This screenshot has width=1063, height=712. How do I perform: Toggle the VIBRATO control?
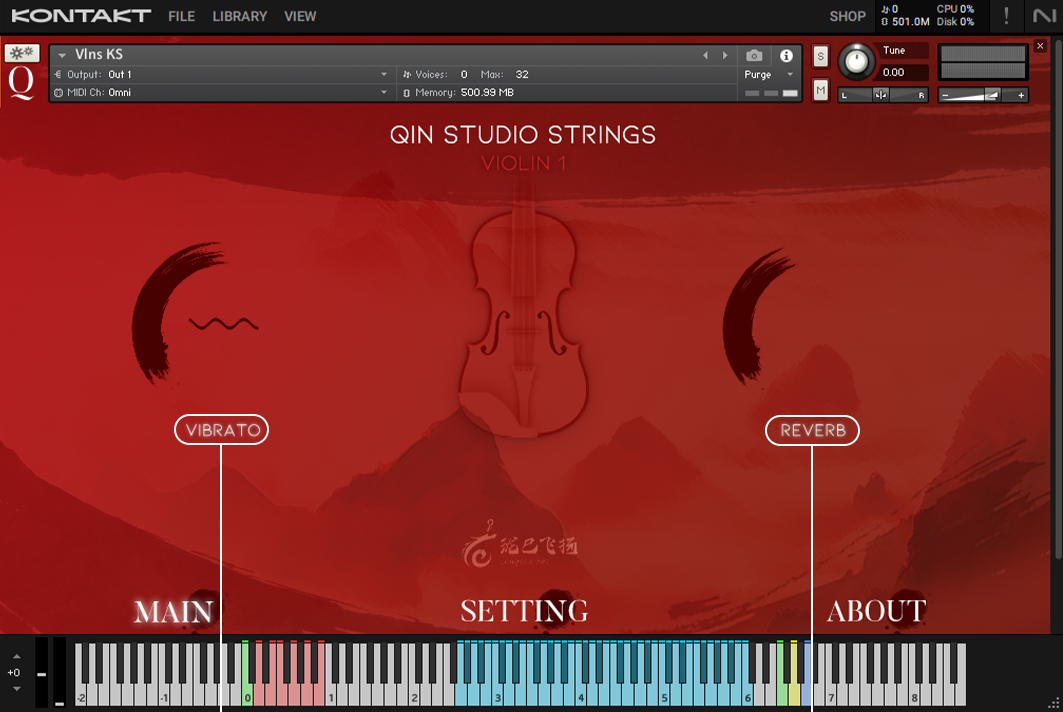(221, 429)
